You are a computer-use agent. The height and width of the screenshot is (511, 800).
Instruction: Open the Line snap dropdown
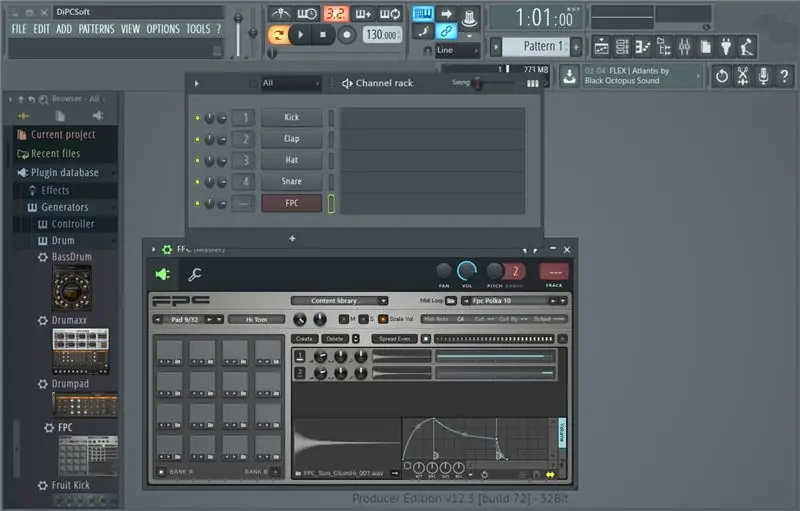458,50
